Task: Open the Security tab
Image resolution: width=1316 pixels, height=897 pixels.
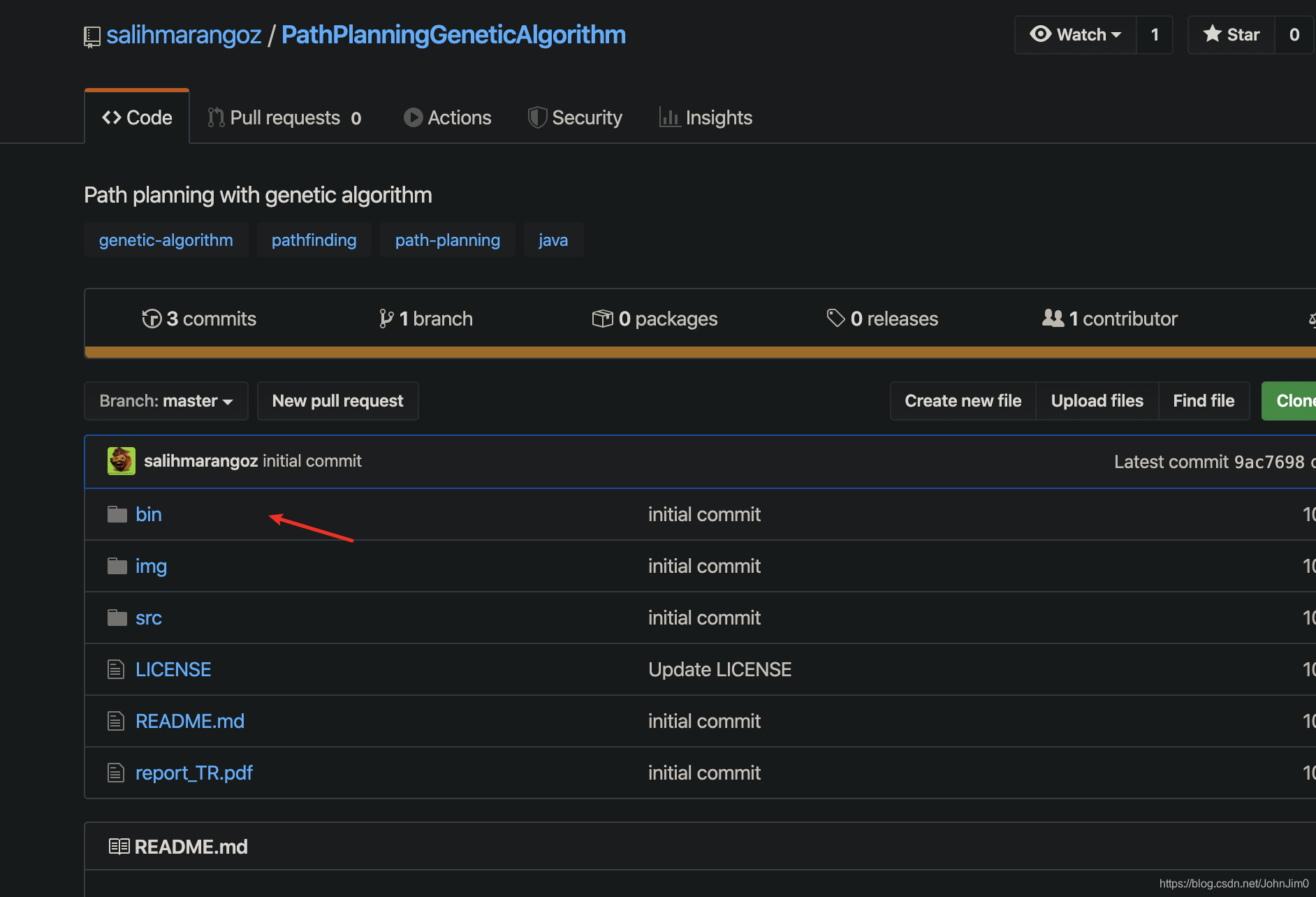Action: [x=575, y=117]
